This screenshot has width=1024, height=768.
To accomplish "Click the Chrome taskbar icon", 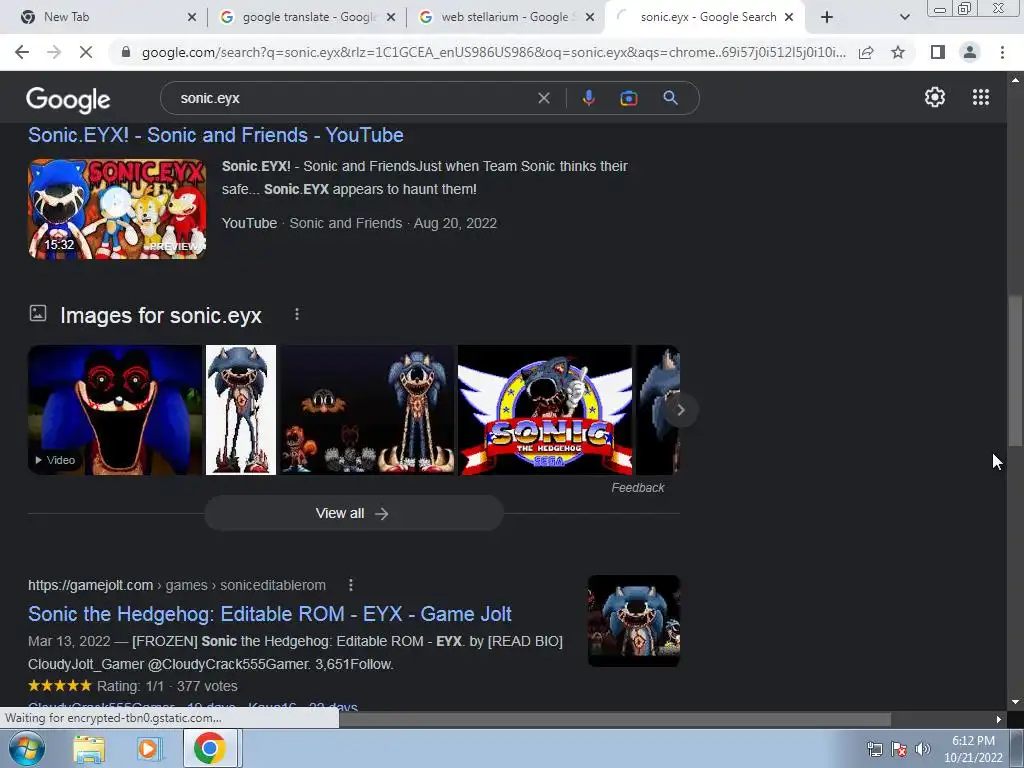I will click(209, 748).
